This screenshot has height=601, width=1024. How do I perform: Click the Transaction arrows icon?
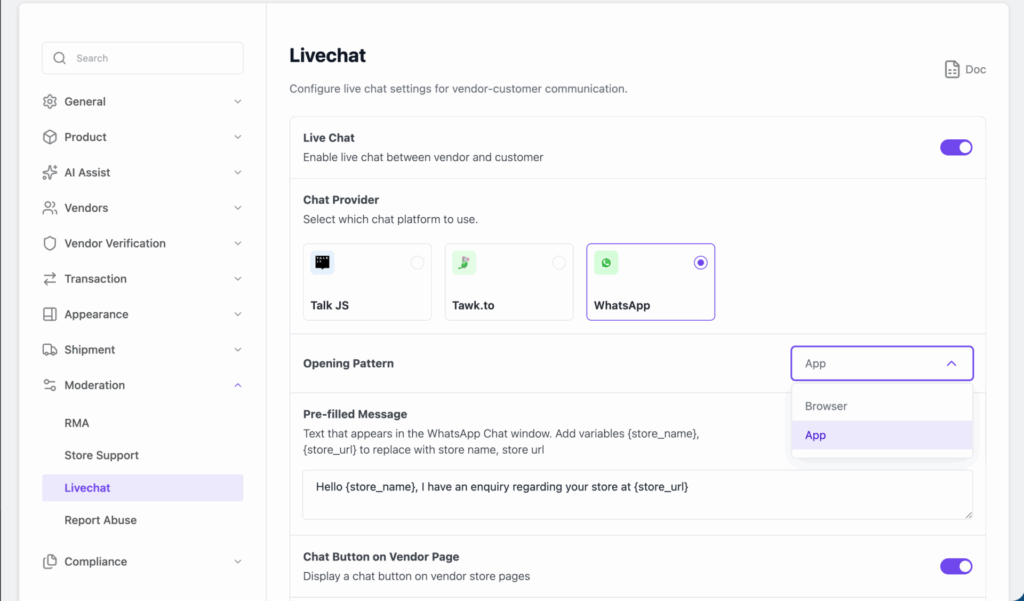(x=50, y=279)
